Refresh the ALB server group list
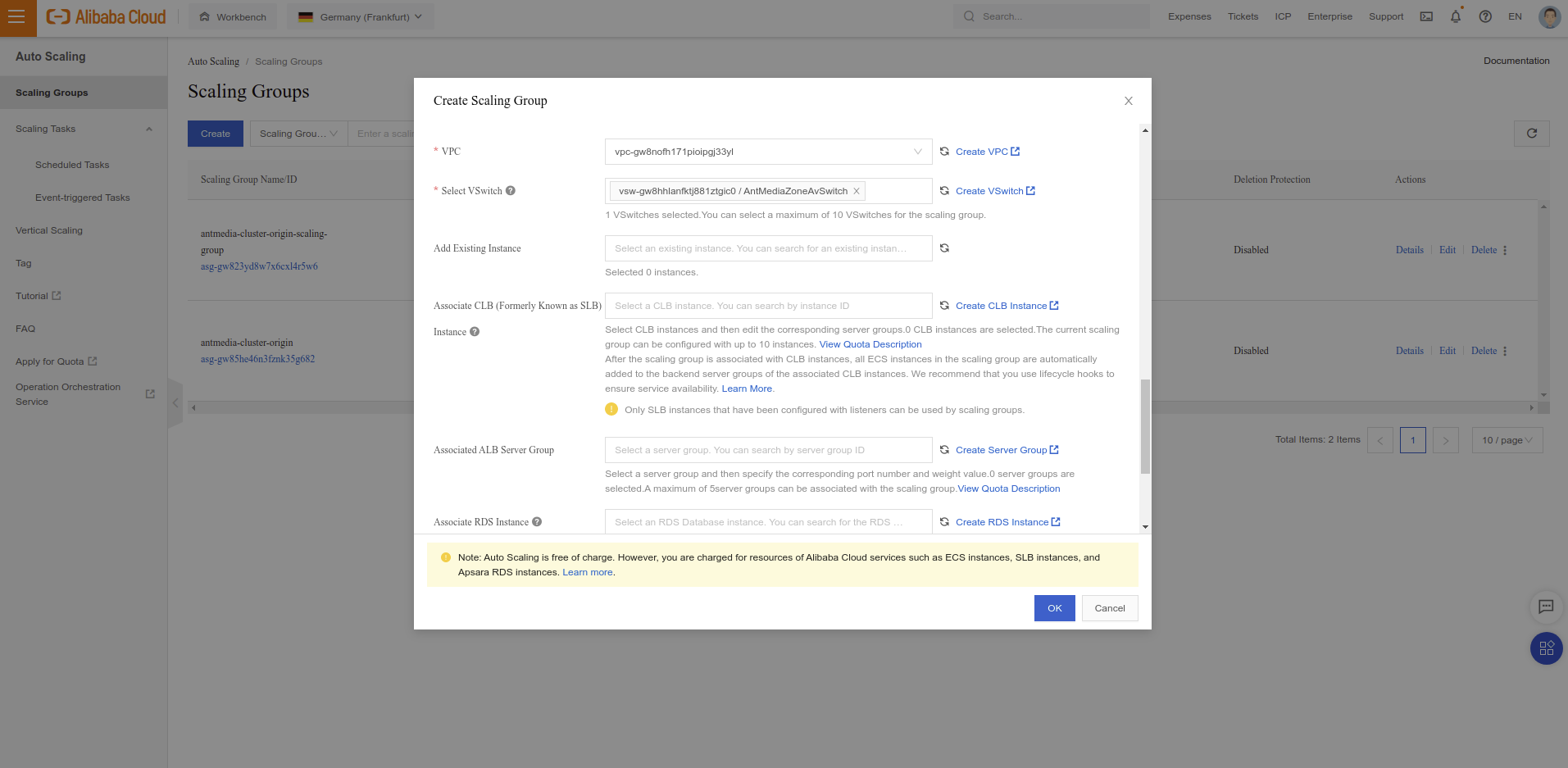The height and width of the screenshot is (768, 1568). (944, 450)
